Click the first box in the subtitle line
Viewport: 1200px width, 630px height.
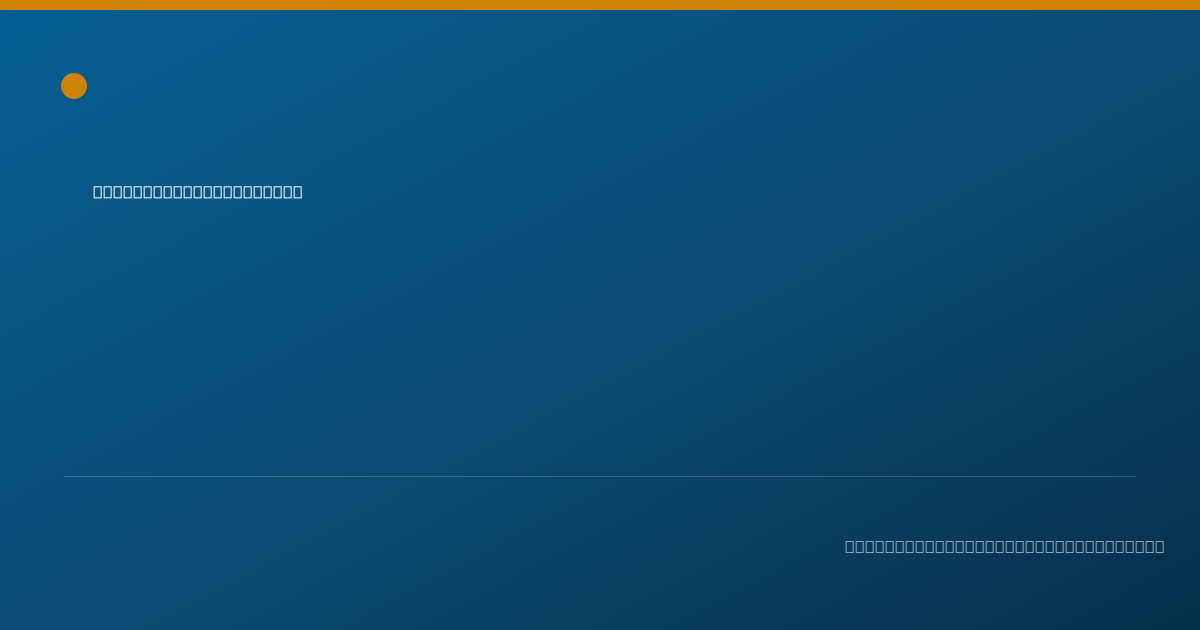[x=98, y=192]
